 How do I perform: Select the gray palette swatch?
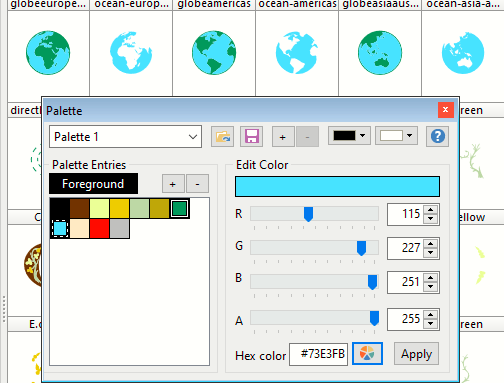pos(119,229)
